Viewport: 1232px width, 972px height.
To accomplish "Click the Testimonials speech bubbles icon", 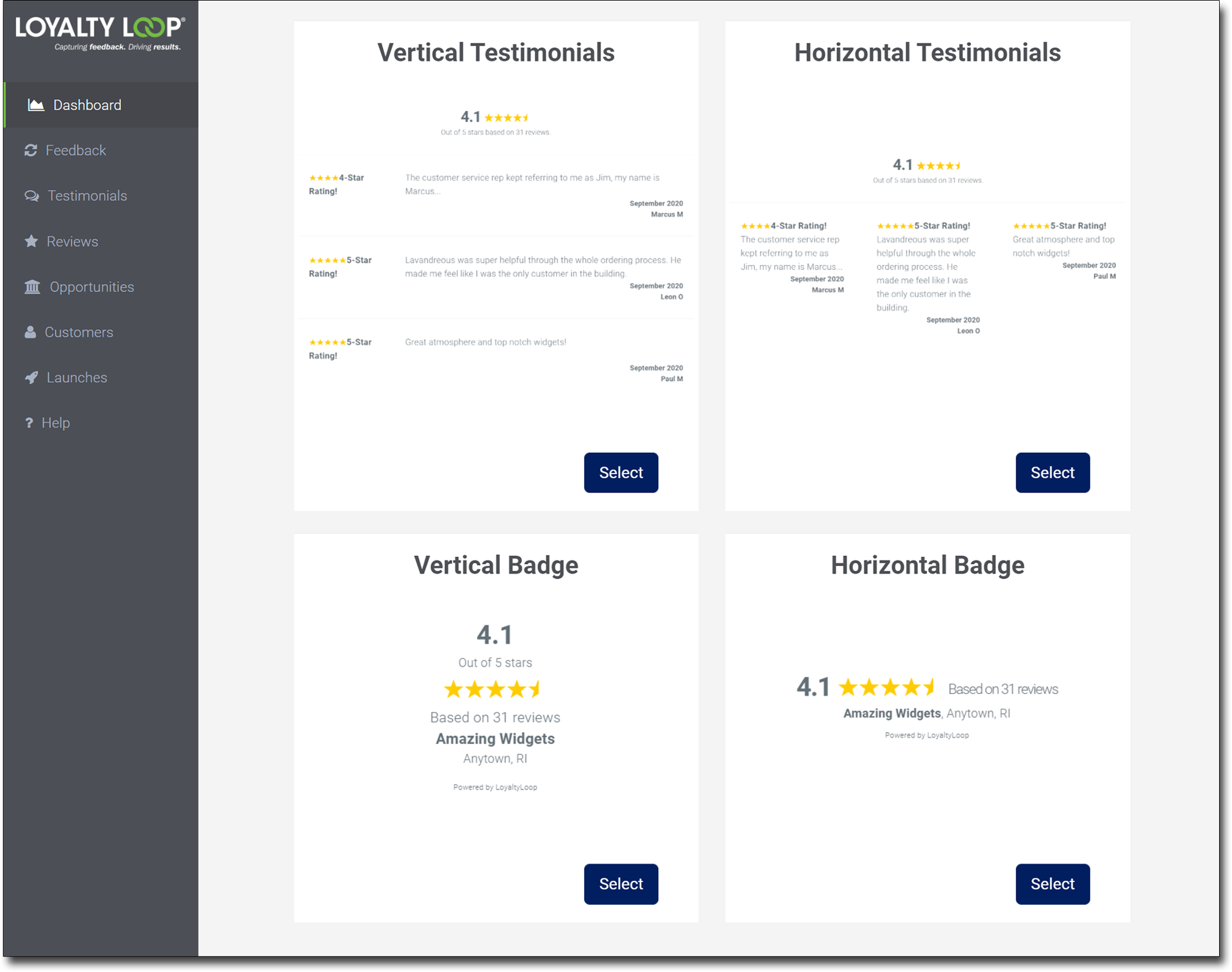I will tap(31, 196).
